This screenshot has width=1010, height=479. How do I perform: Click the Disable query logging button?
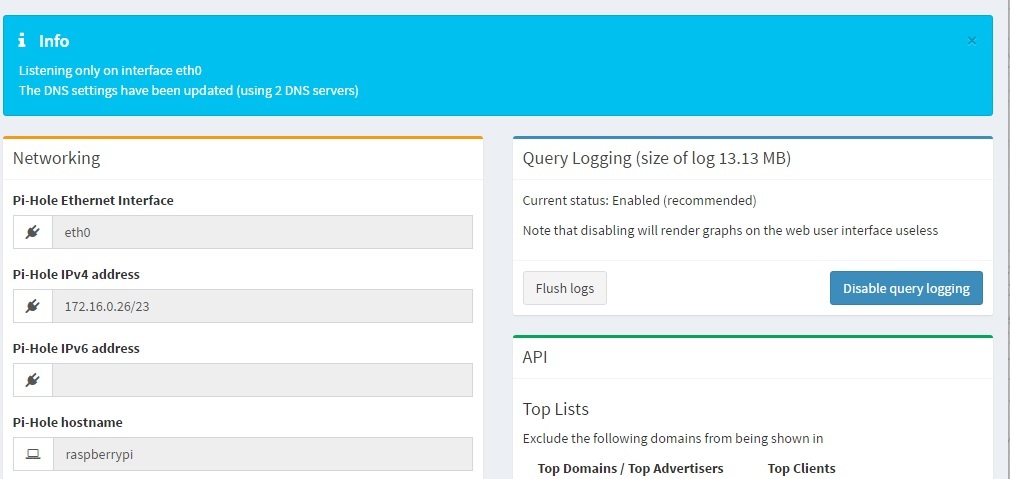(x=906, y=288)
